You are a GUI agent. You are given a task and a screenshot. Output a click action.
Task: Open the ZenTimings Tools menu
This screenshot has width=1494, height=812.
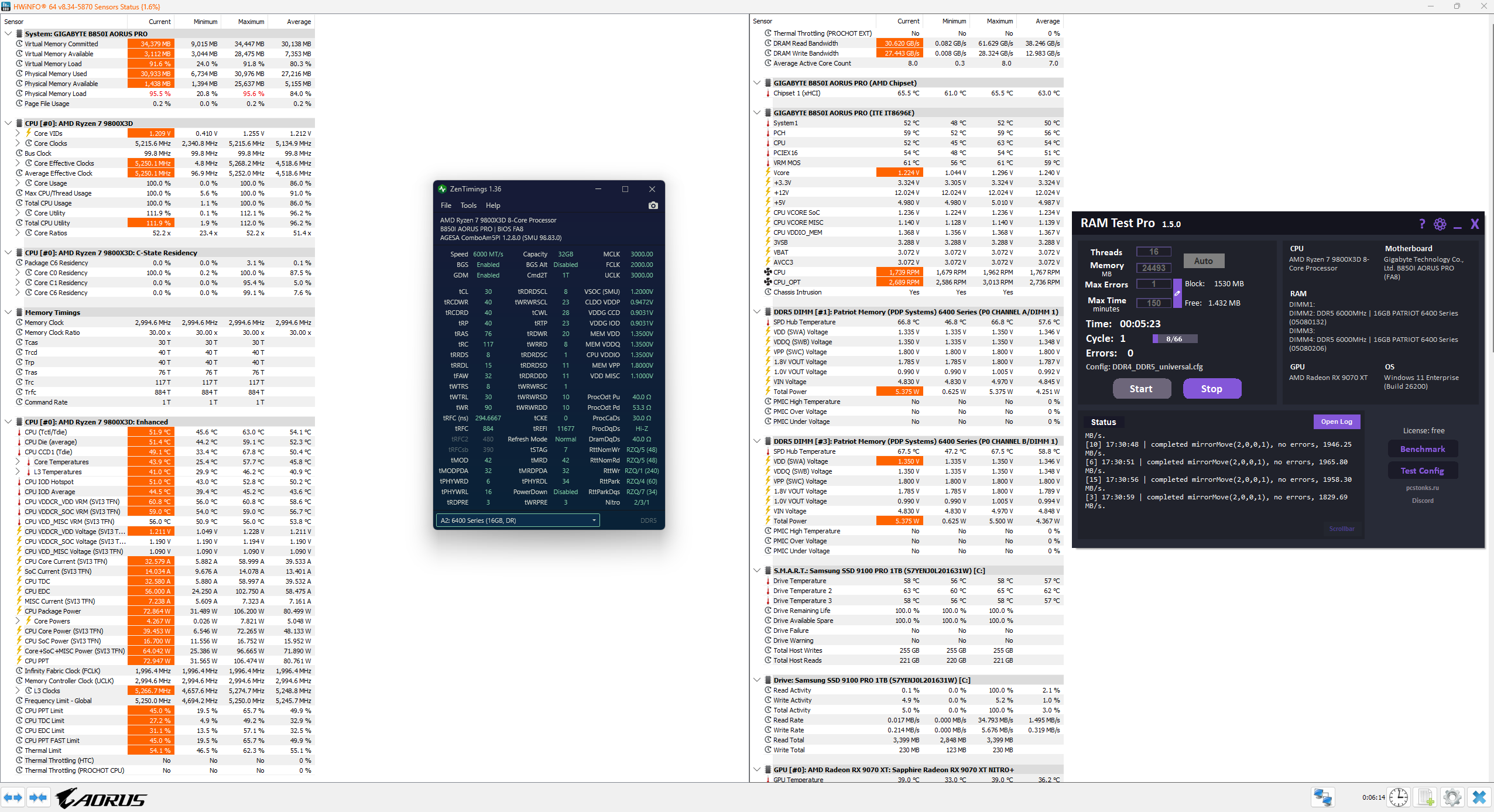(468, 205)
